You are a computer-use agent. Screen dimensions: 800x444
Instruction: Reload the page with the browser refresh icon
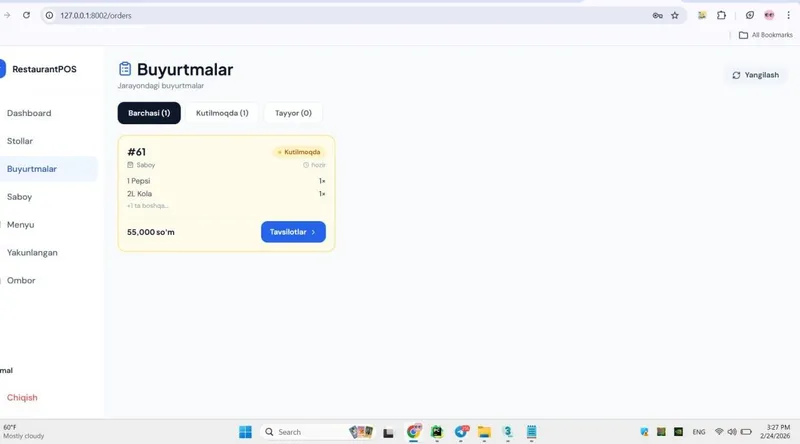27,15
